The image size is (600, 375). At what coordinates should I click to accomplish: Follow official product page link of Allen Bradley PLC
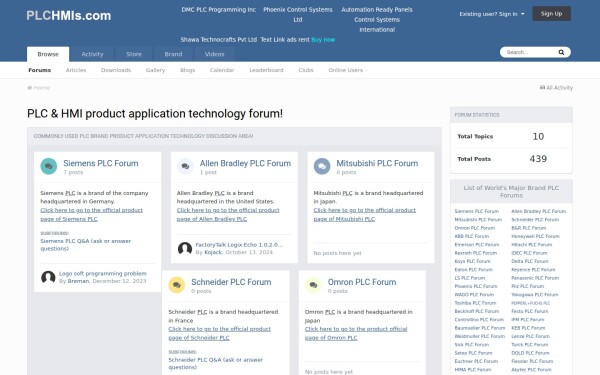click(x=228, y=215)
